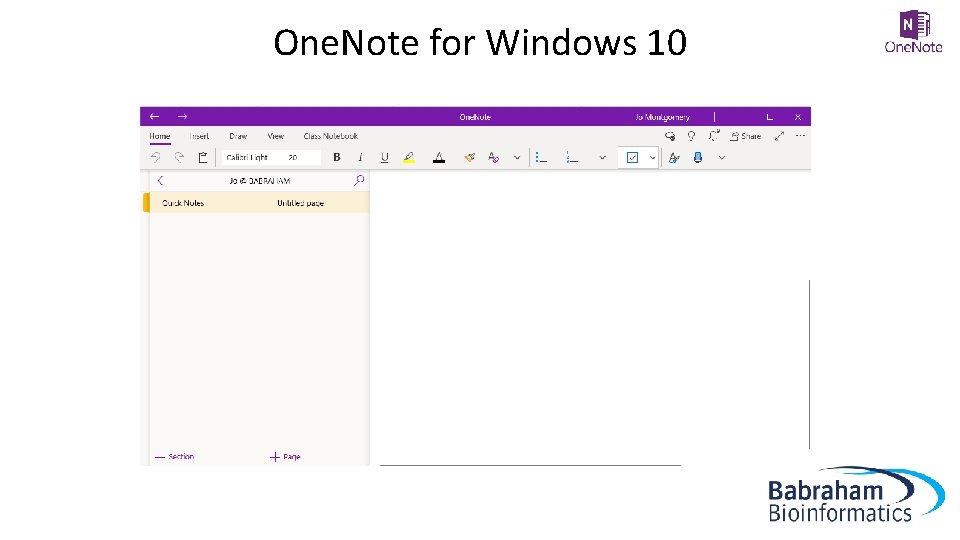This screenshot has width=960, height=540.
Task: Apply the yellow highlighter color
Action: 409,158
